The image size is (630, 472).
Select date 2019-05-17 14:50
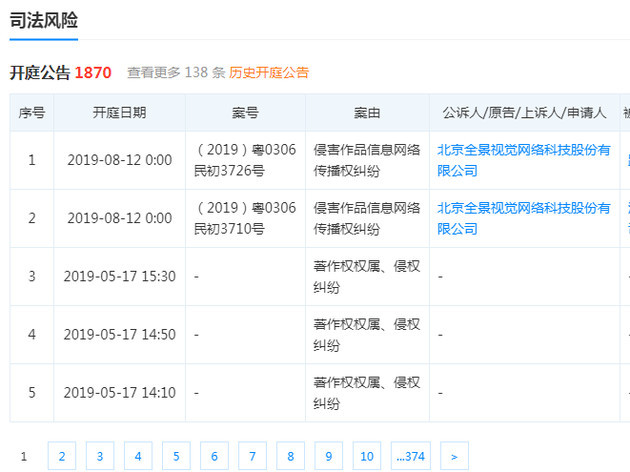(x=120, y=335)
